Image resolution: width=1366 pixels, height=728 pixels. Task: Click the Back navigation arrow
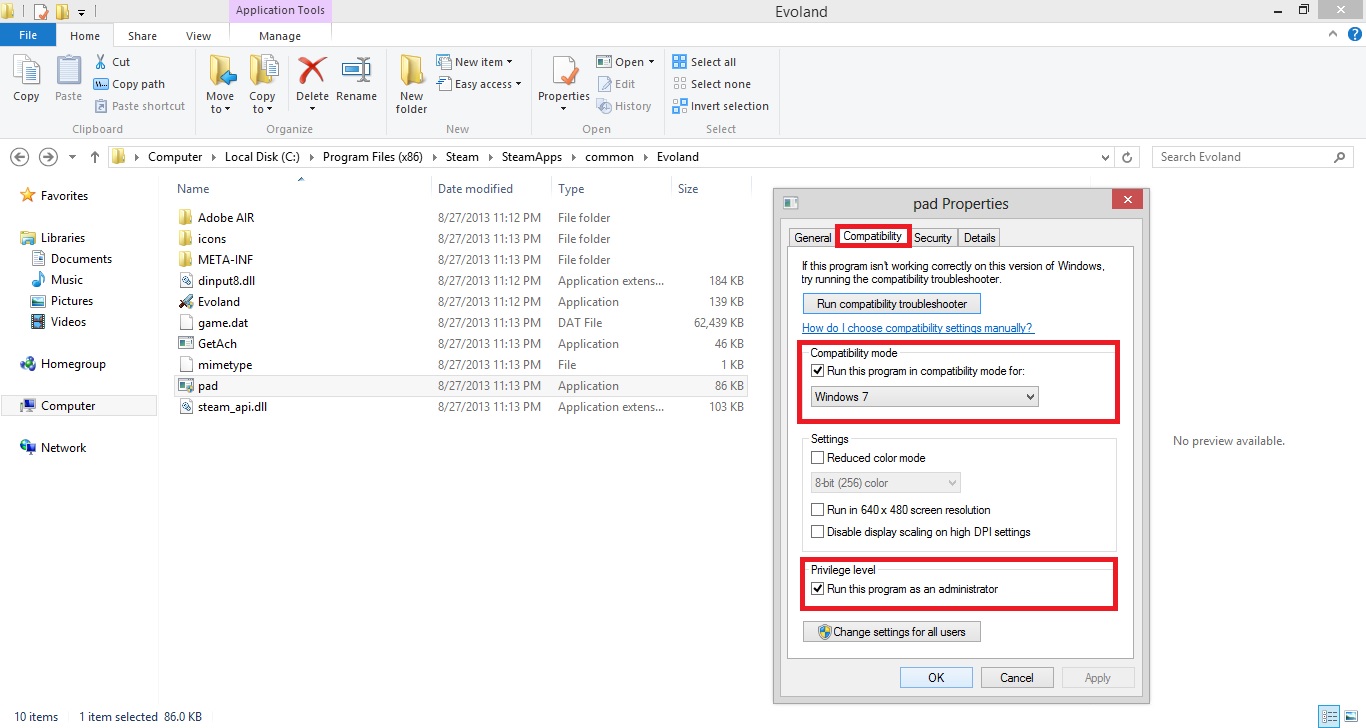click(x=19, y=157)
